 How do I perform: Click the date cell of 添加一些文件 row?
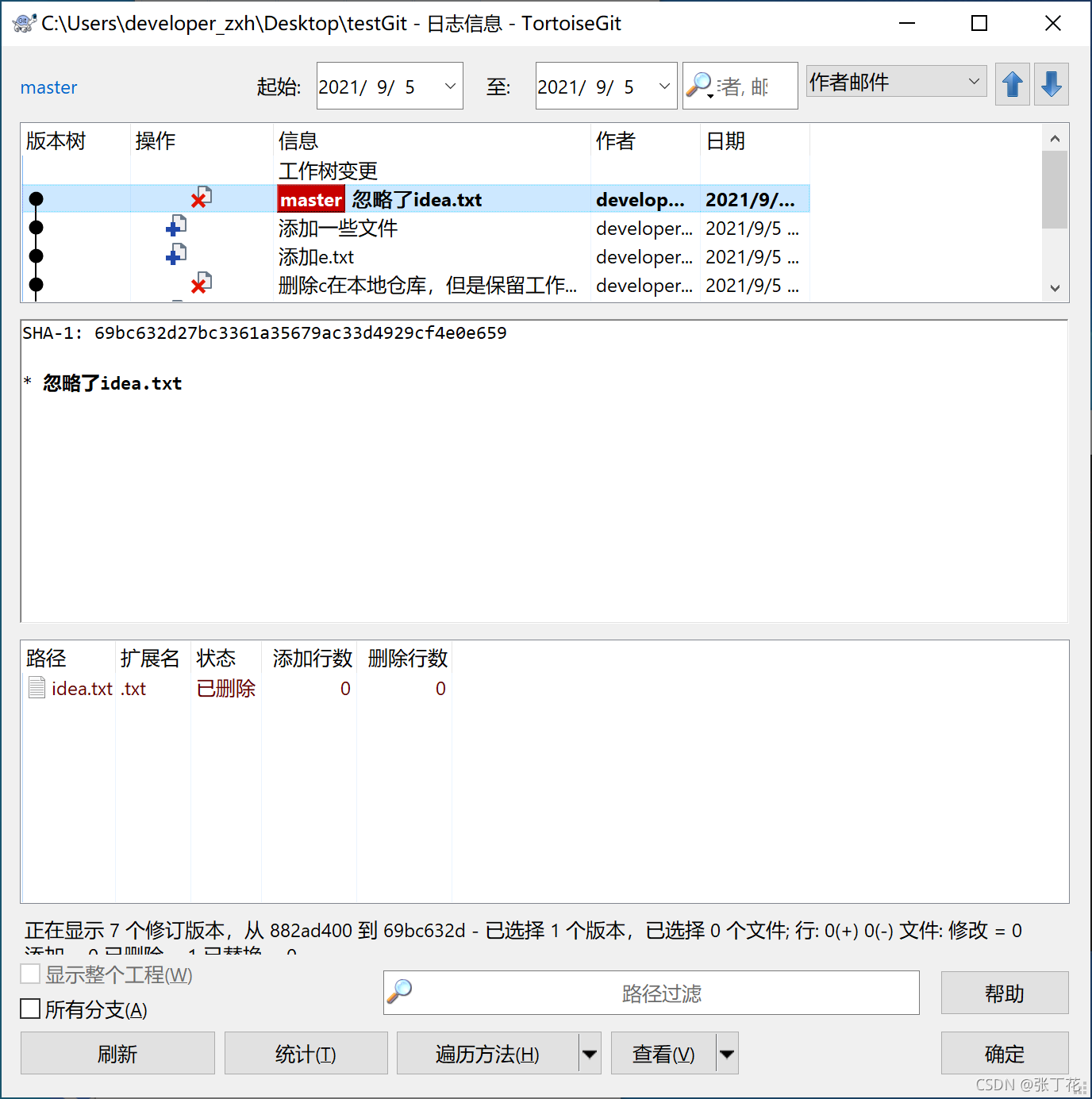click(x=752, y=229)
